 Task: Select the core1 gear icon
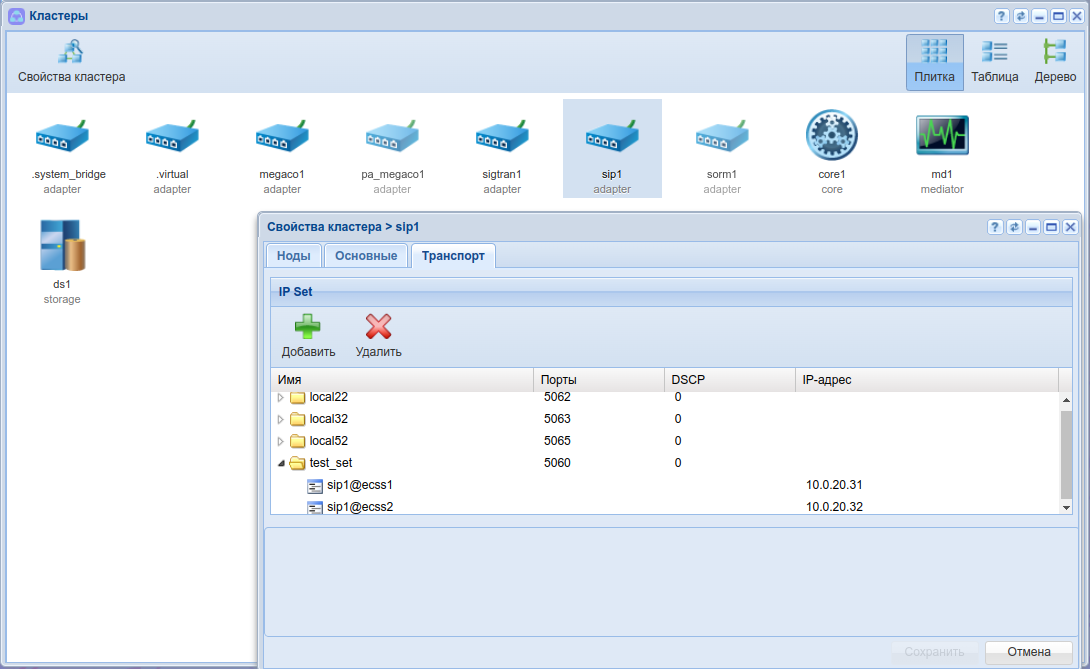831,136
